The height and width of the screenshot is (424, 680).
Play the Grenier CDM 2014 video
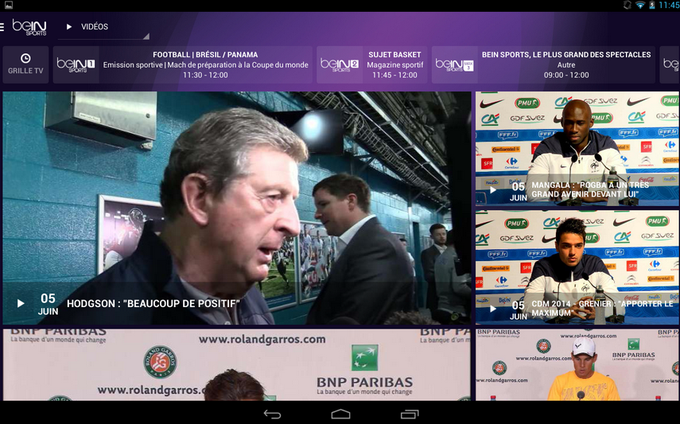pyautogui.click(x=493, y=309)
